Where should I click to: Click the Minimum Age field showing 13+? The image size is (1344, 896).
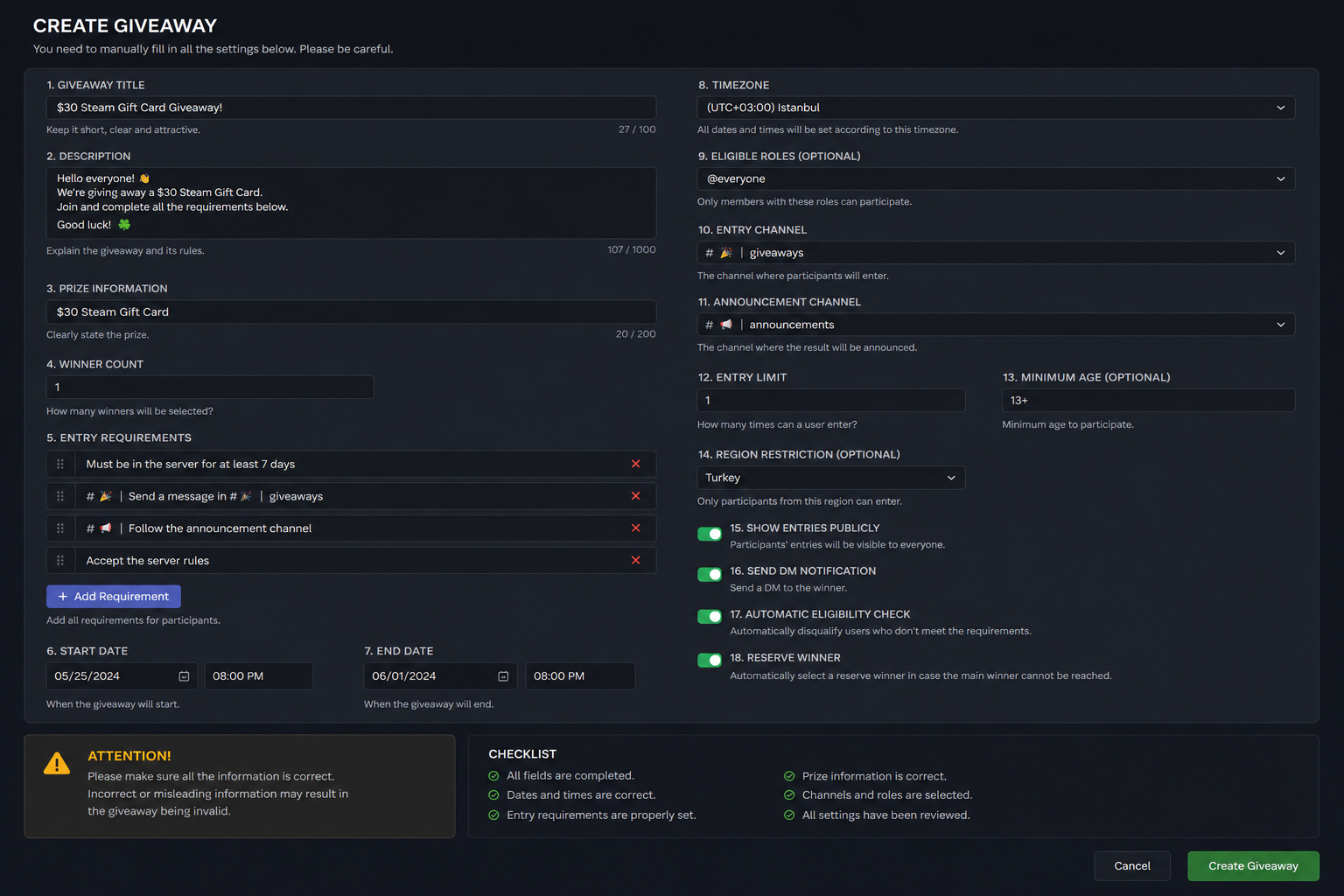pos(1149,401)
